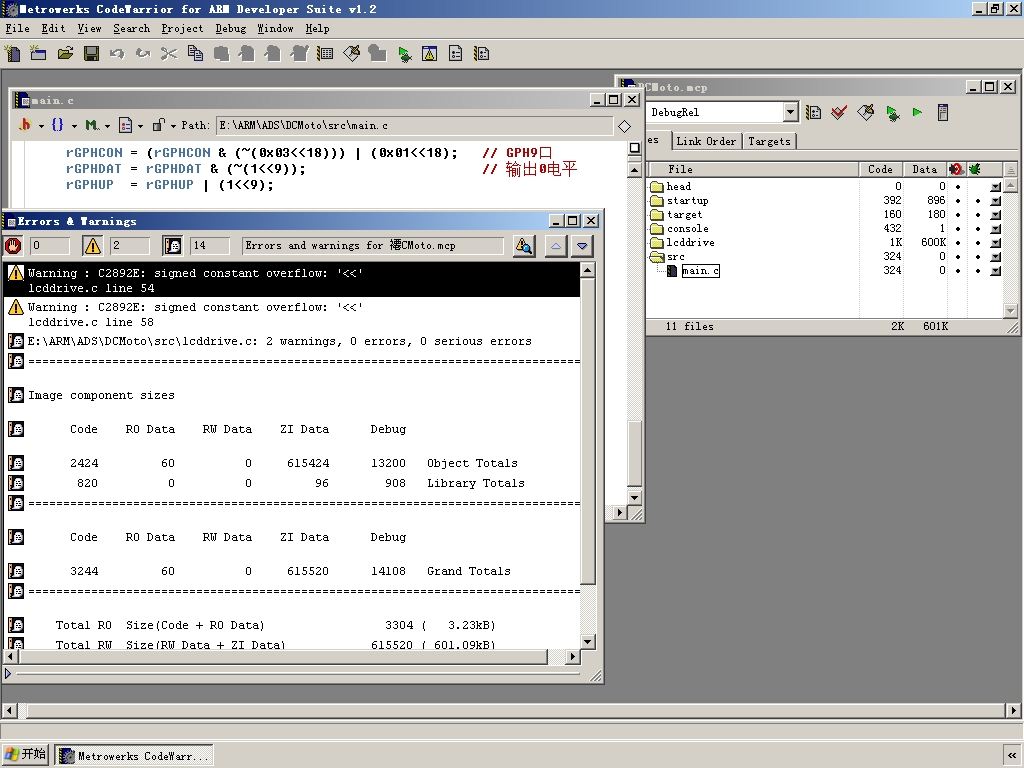Click the Cut scissors icon

click(x=169, y=54)
